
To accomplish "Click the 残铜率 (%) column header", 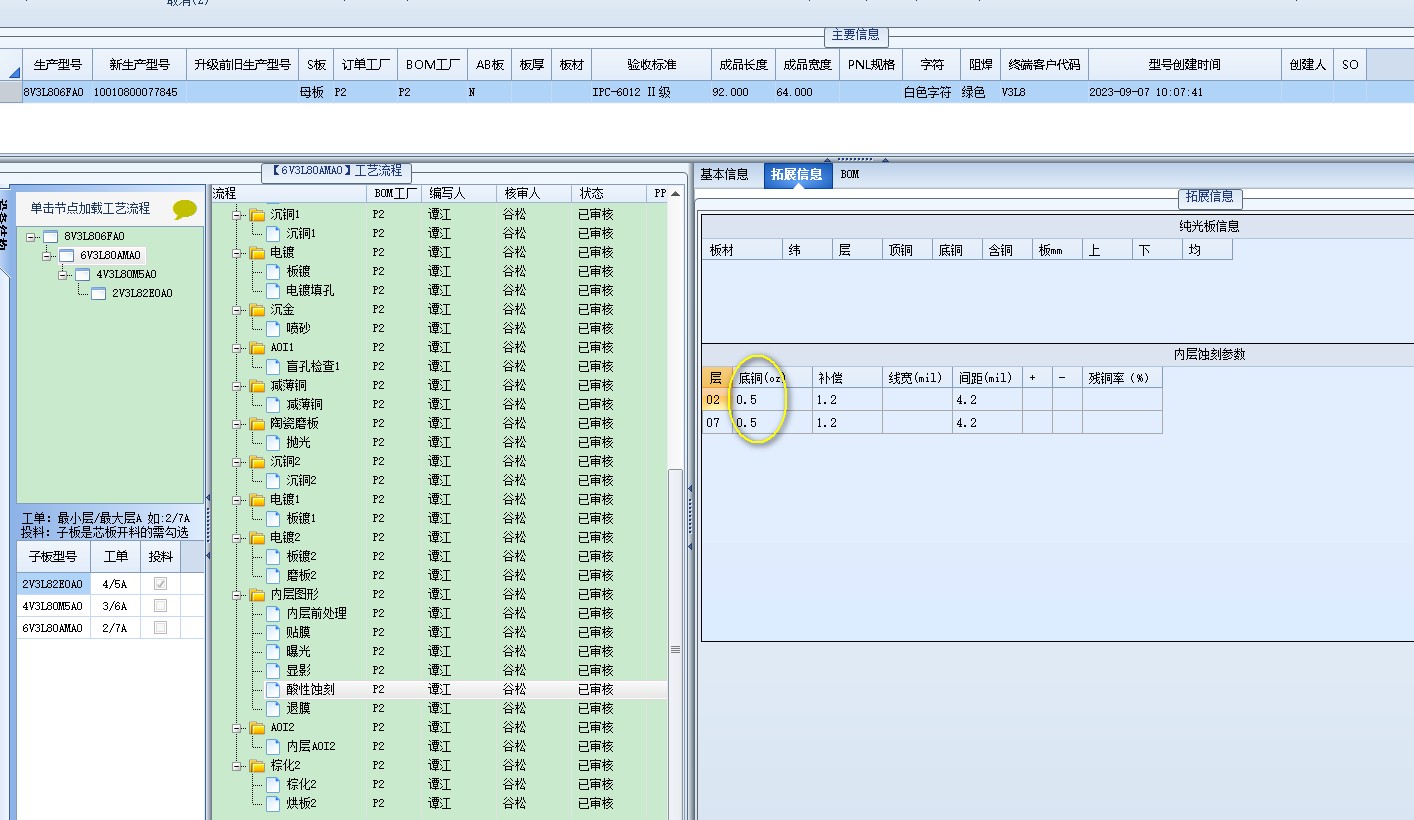I will (x=1122, y=378).
